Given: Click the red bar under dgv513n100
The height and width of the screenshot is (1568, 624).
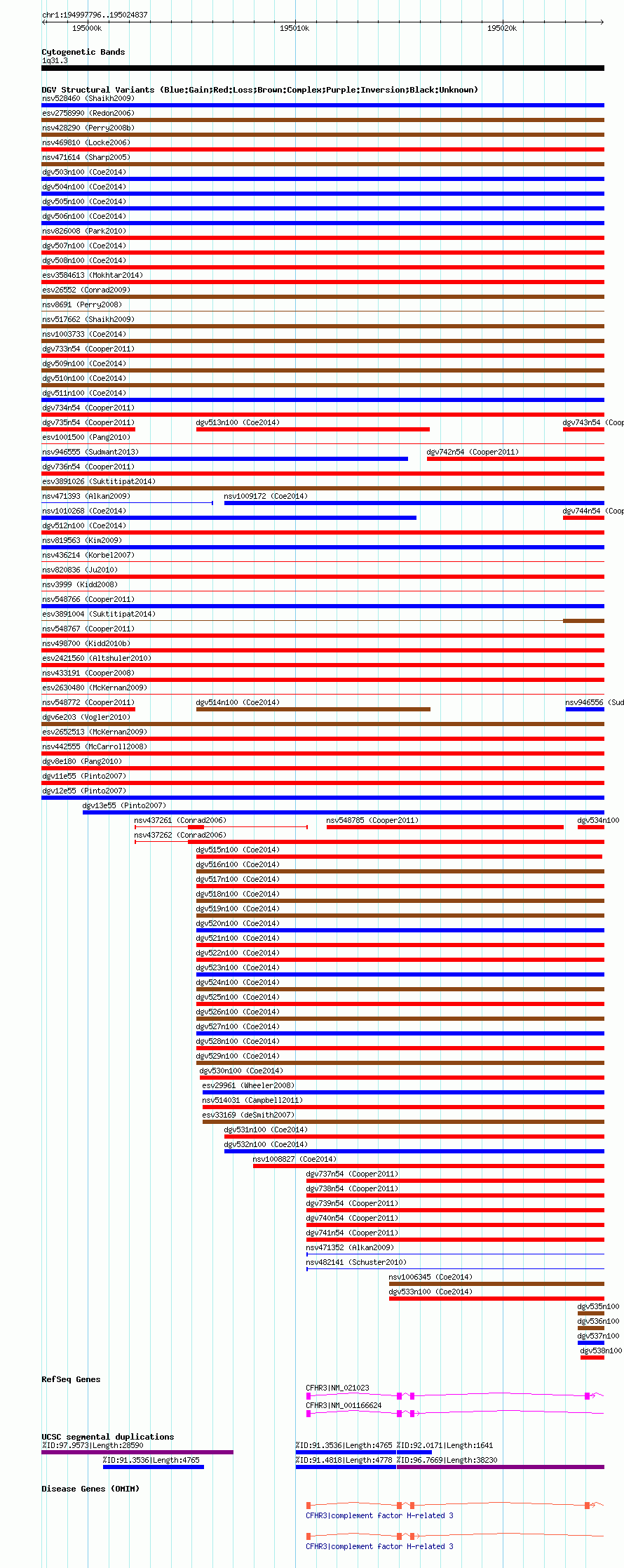Looking at the screenshot, I should pyautogui.click(x=313, y=429).
